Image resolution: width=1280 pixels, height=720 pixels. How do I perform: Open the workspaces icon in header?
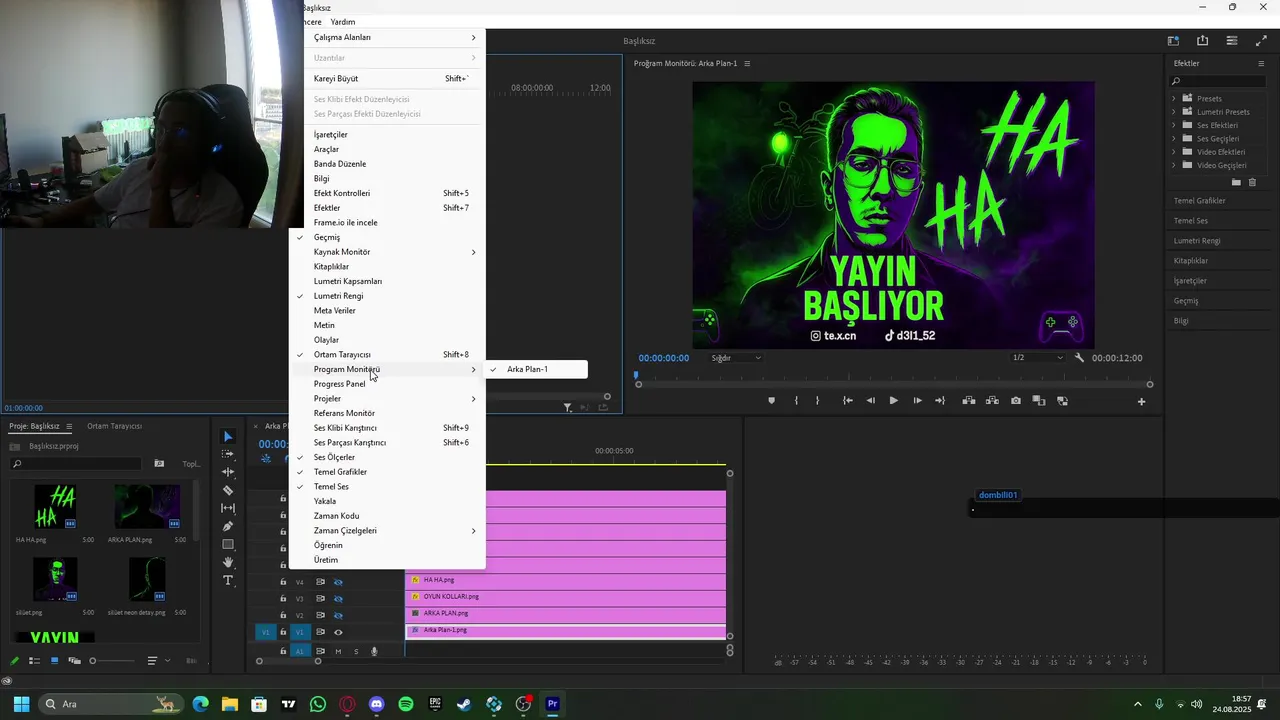(x=1173, y=41)
